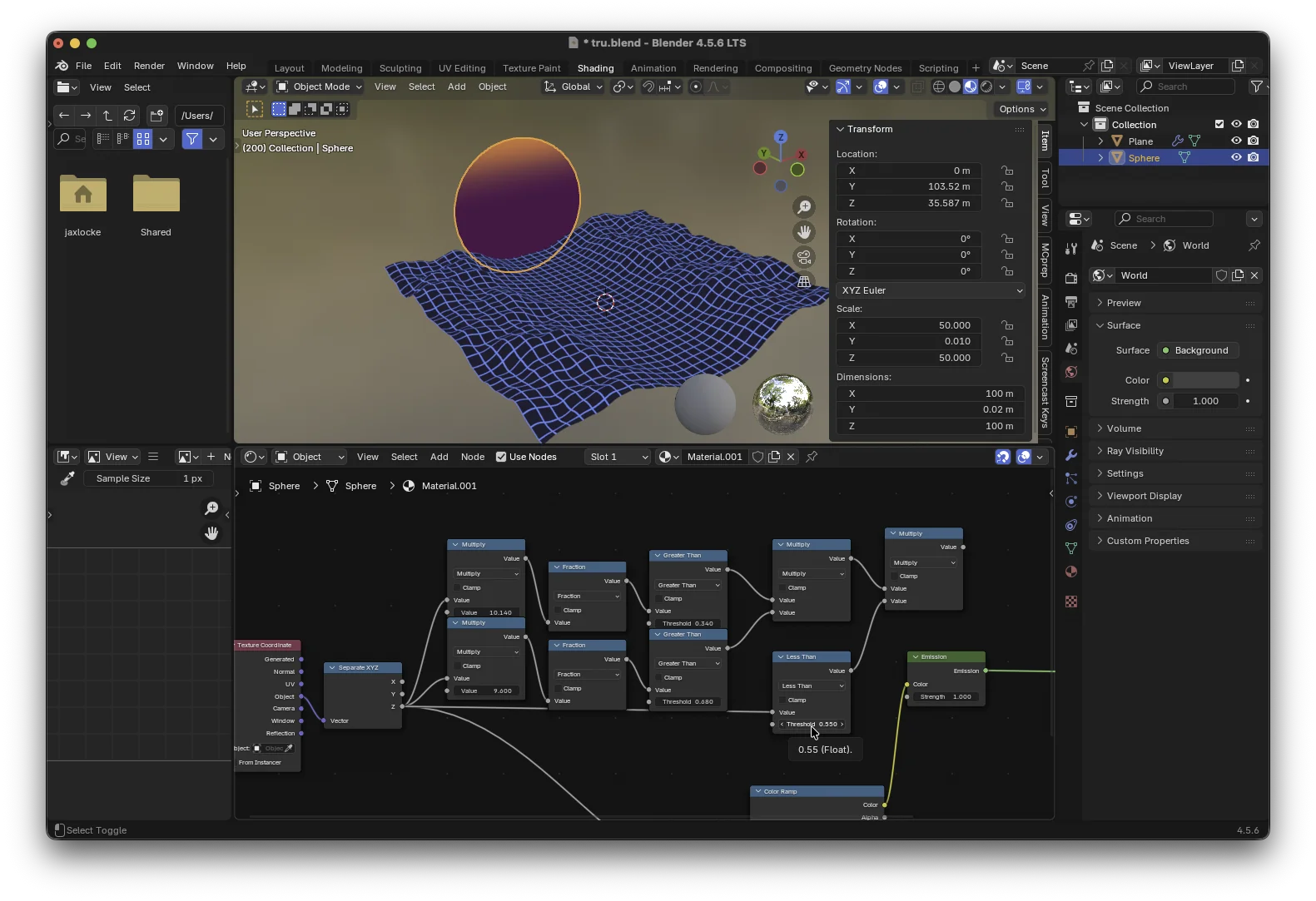This screenshot has width=1316, height=901.
Task: Lock the Location Y value
Action: (x=1007, y=187)
